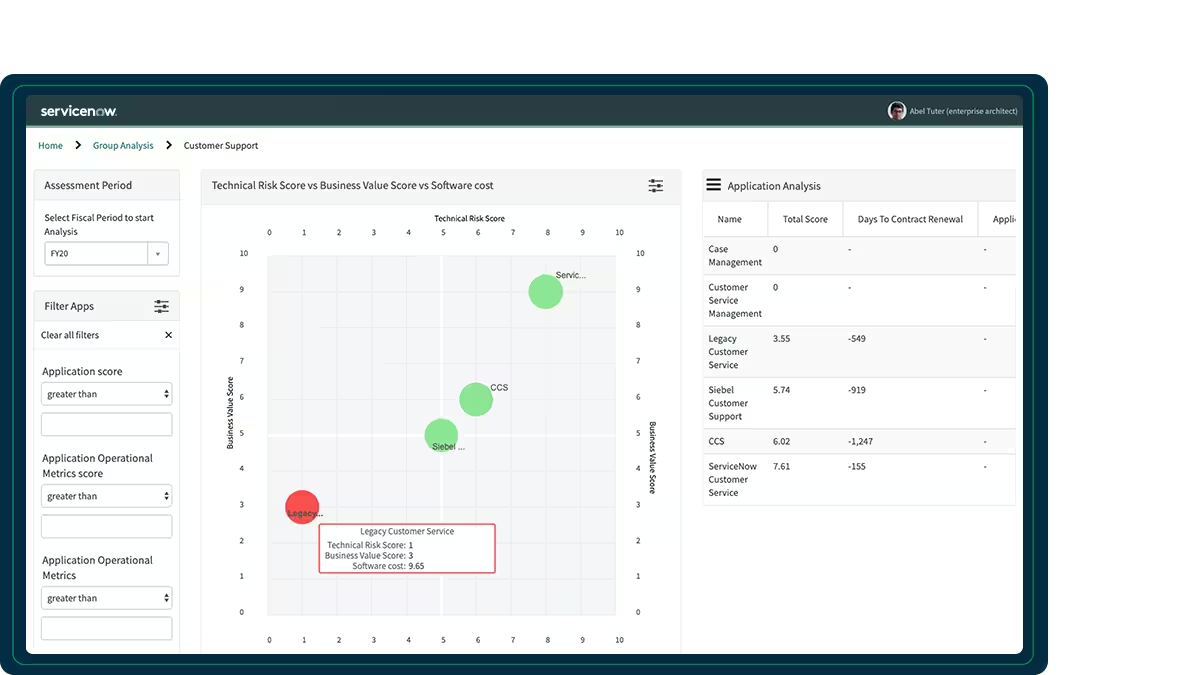This screenshot has width=1200, height=675.
Task: Click the Filter Apps slider icon
Action: click(x=161, y=306)
